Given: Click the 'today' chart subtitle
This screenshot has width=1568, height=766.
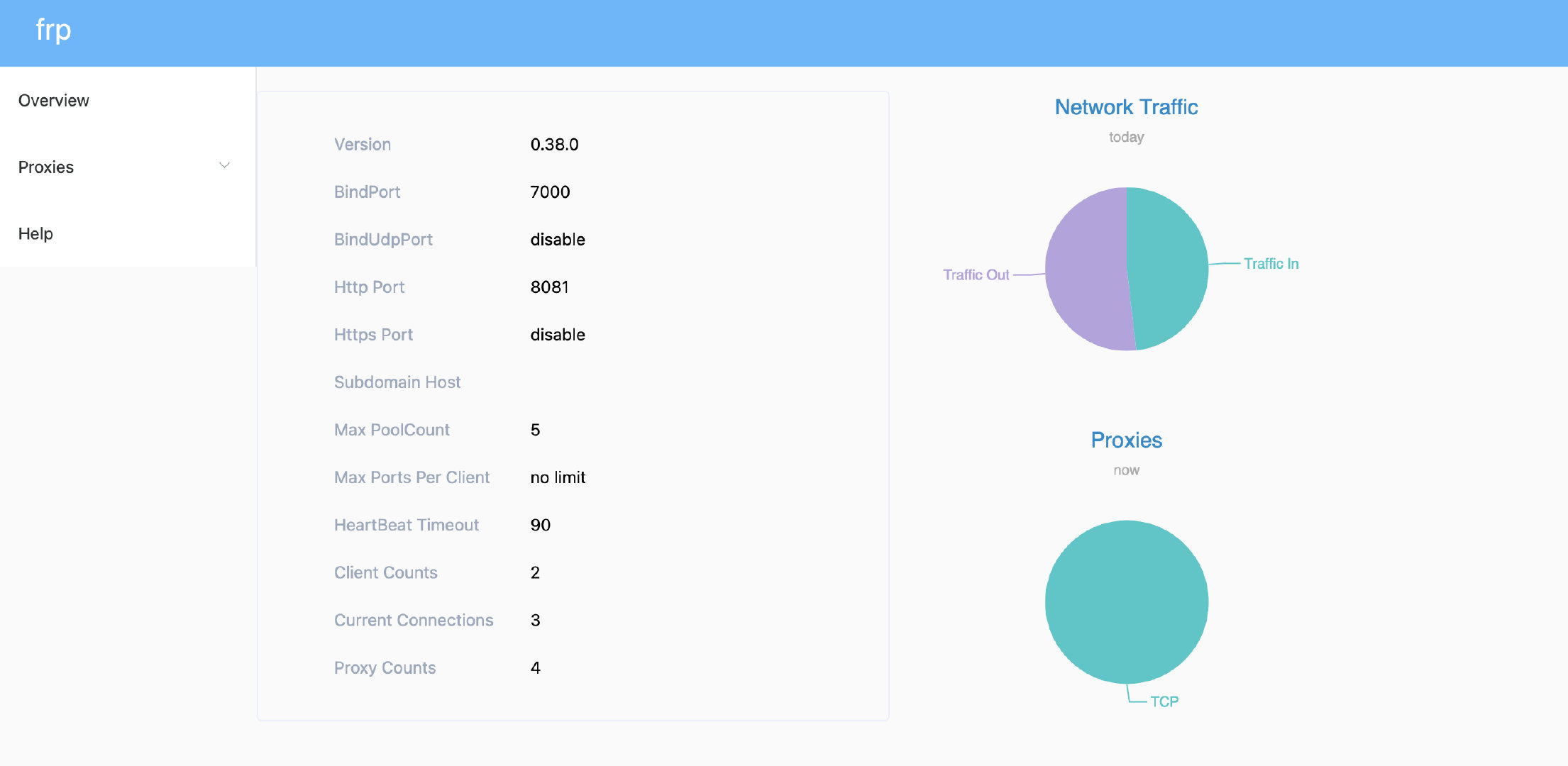Looking at the screenshot, I should [x=1126, y=137].
